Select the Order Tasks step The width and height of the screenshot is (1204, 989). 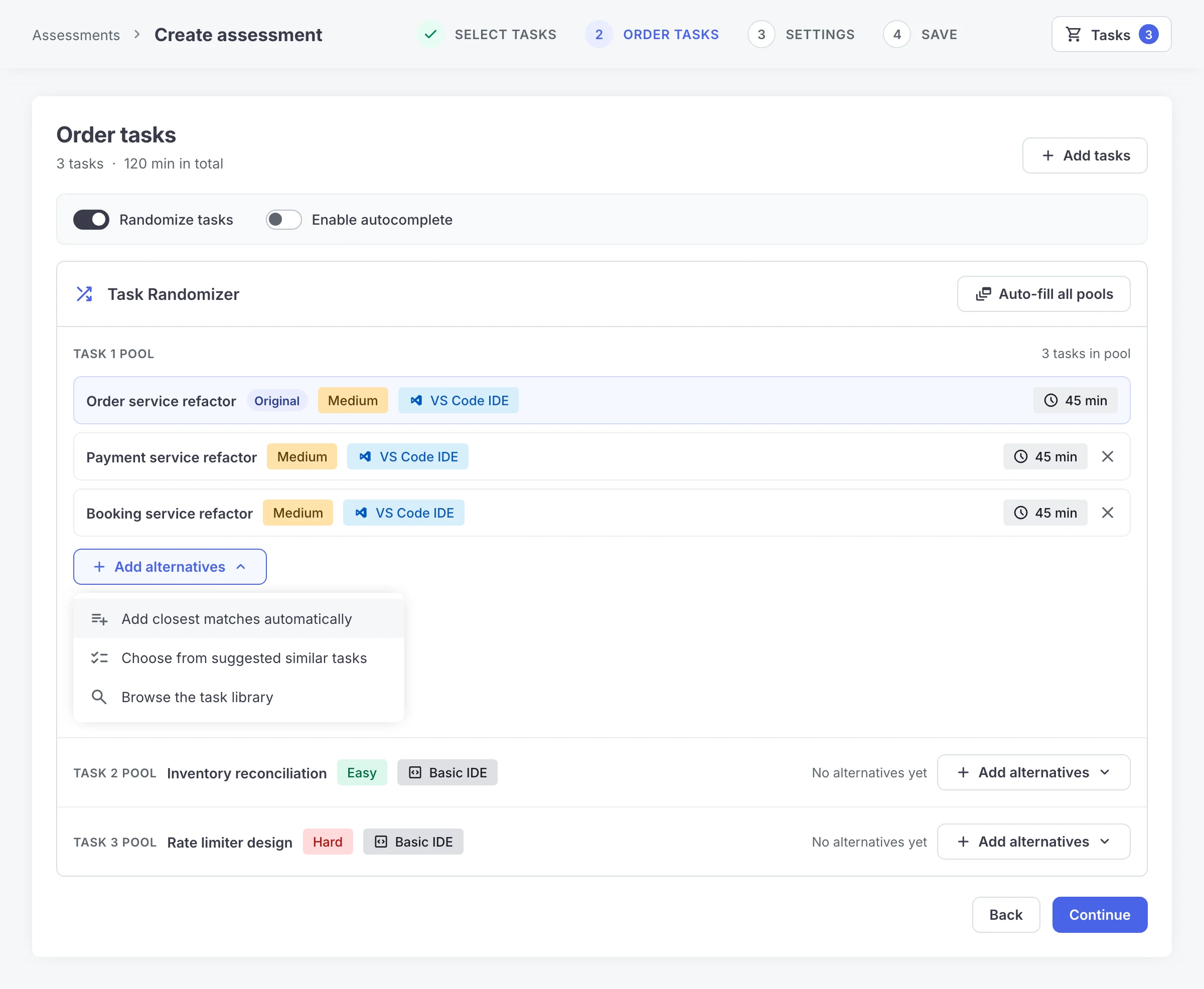click(x=652, y=35)
